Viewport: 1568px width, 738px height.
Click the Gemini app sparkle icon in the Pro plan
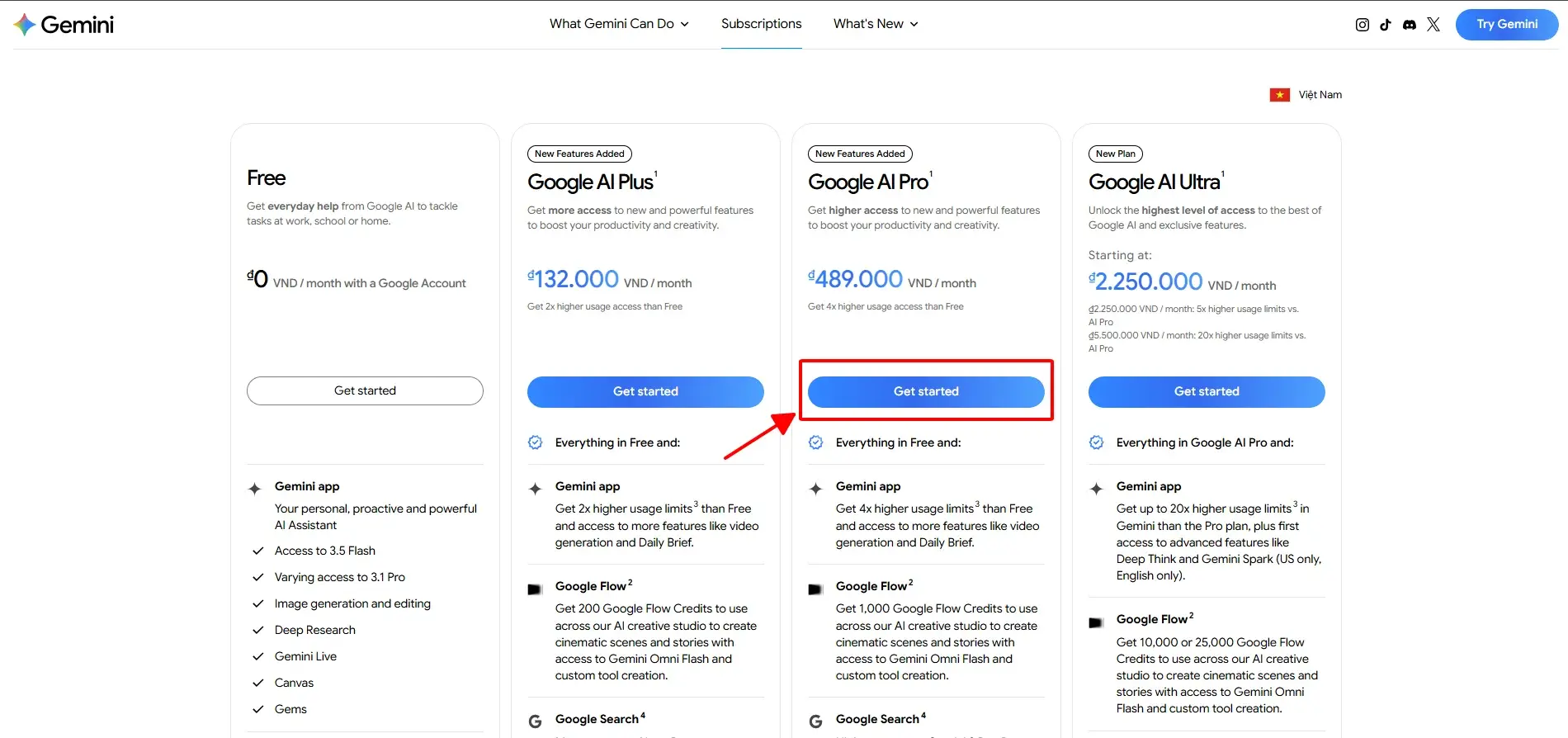click(816, 489)
